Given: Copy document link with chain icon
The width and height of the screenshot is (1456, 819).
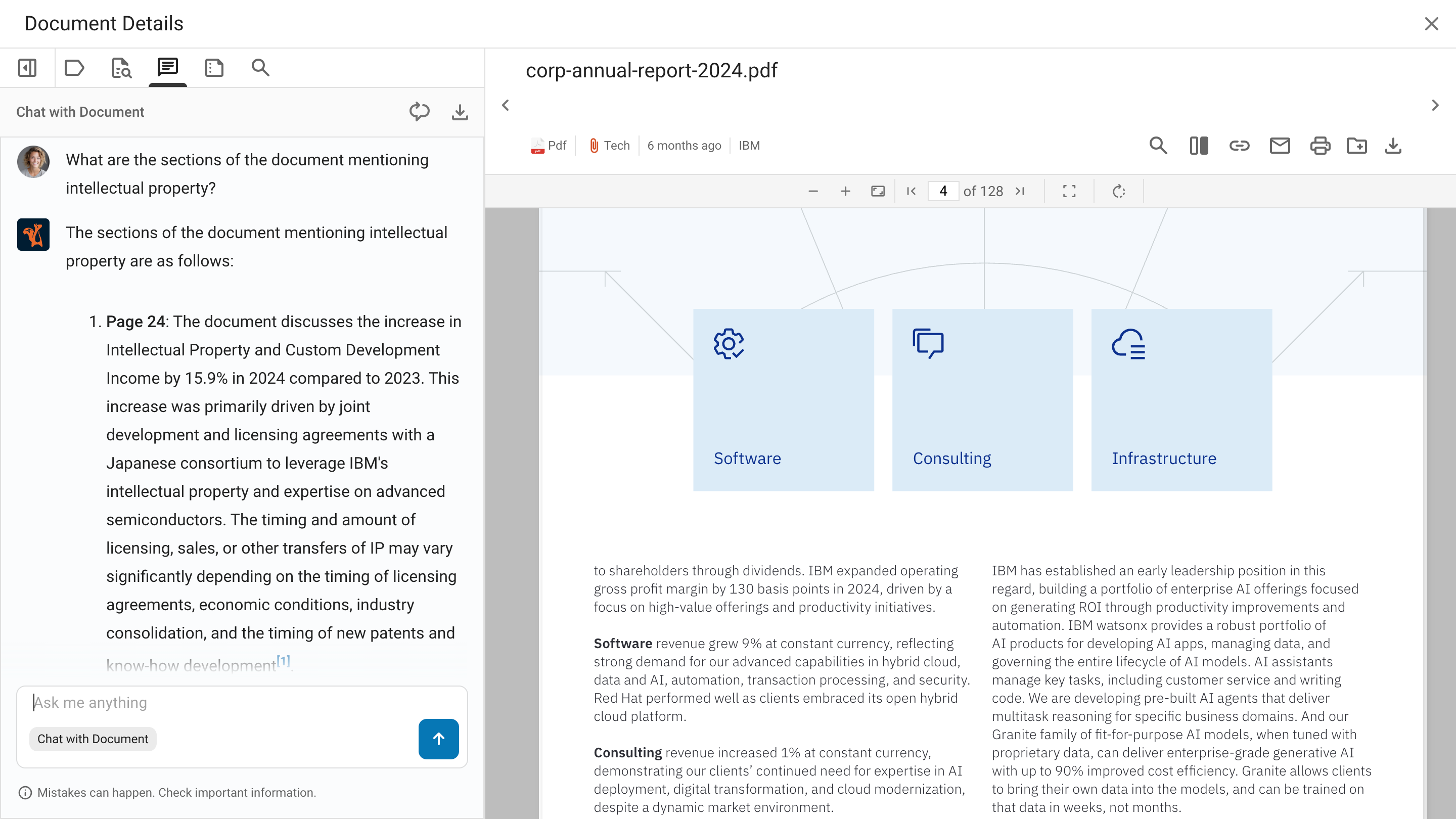Looking at the screenshot, I should [1239, 146].
